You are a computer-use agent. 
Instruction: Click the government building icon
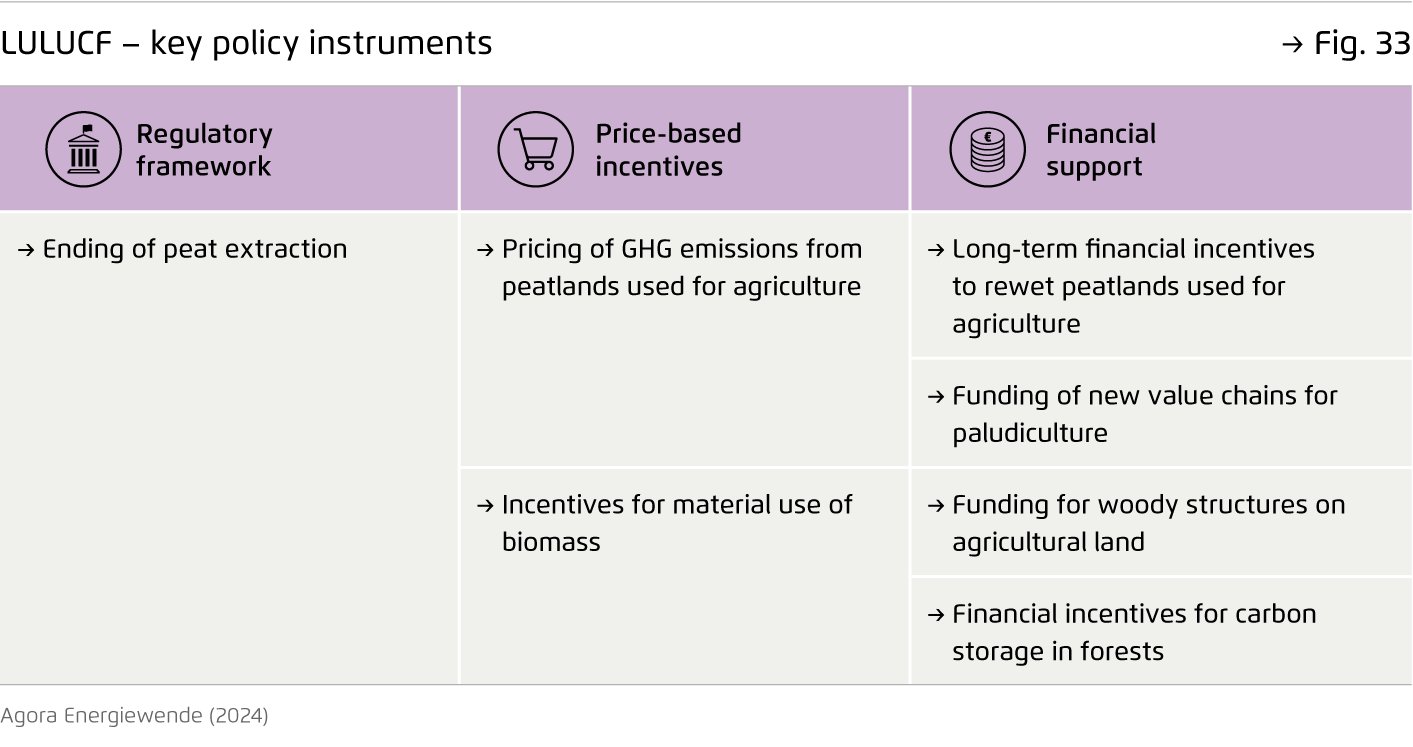[x=83, y=151]
